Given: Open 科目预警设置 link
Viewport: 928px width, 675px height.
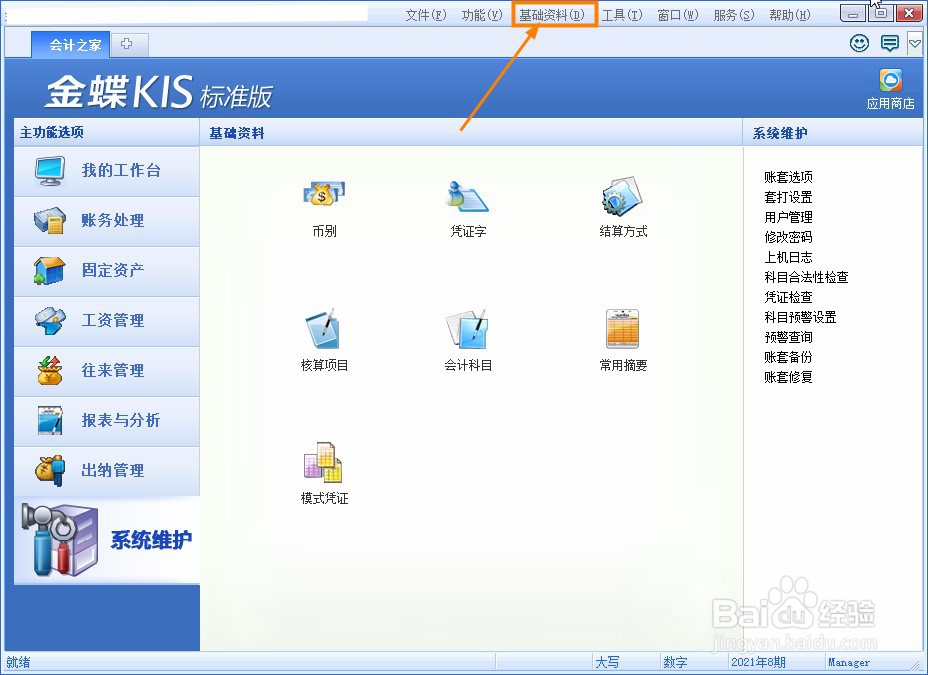Looking at the screenshot, I should tap(800, 317).
